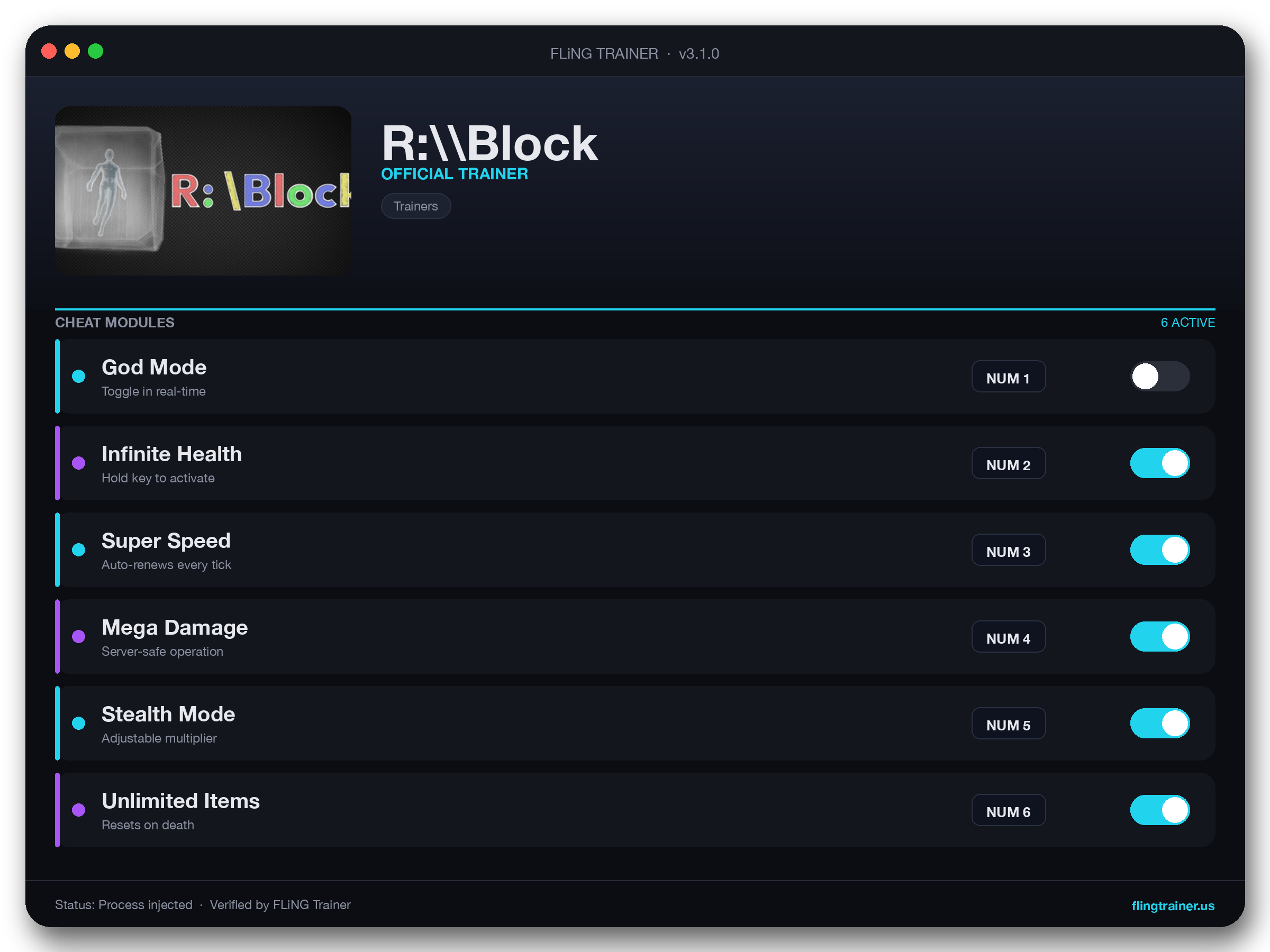Click 'Server-safe operation' description
Image resolution: width=1270 pixels, height=952 pixels.
[x=162, y=651]
